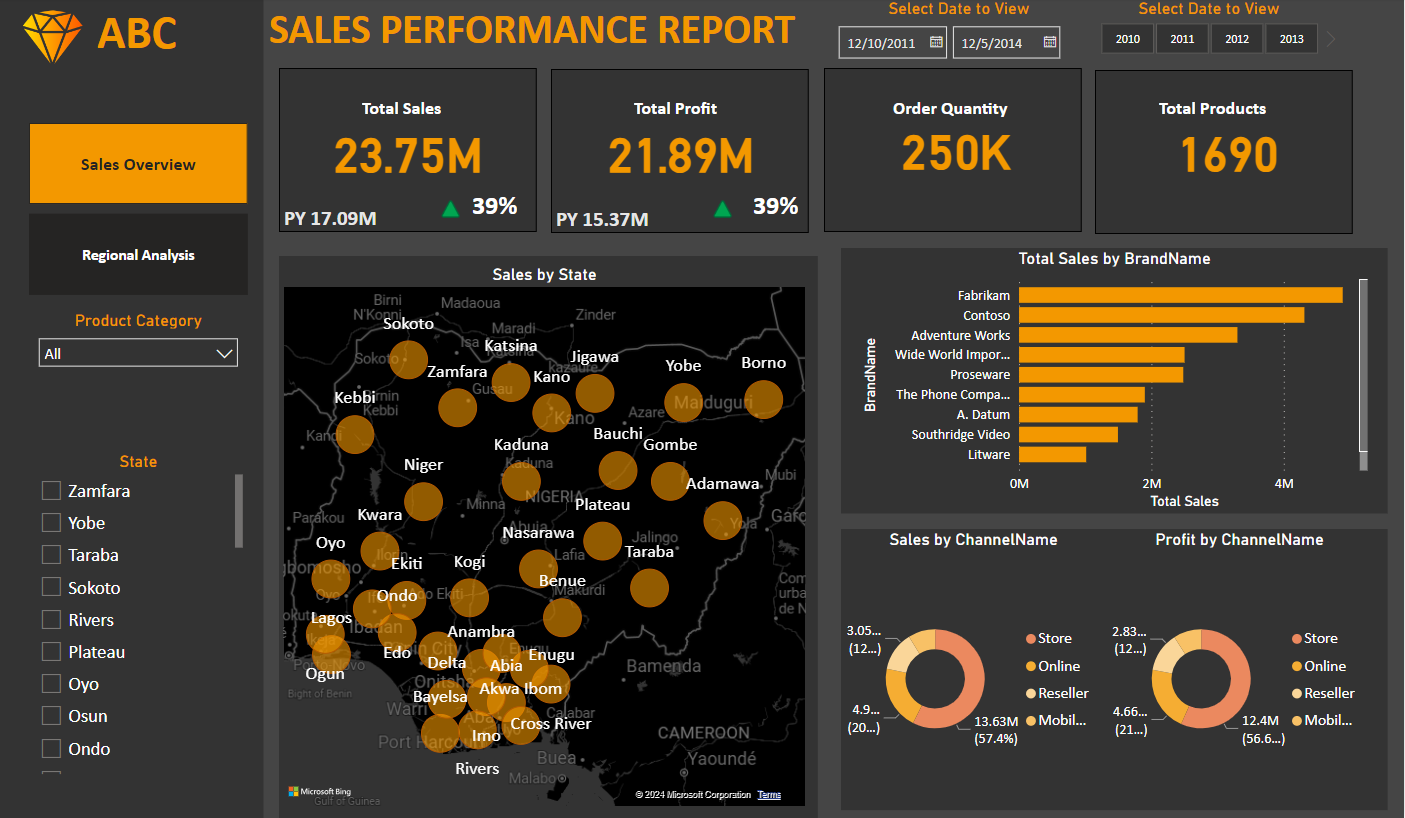
Task: Check the Zamfara state checkbox
Action: tap(51, 490)
